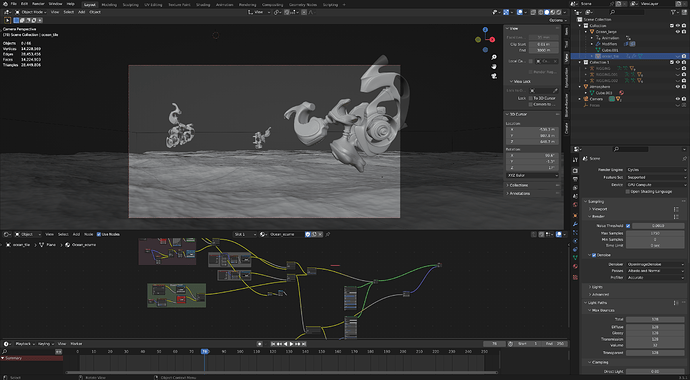Viewport: 690px width, 380px height.
Task: Open the Prefilter Accurate dropdown
Action: coord(657,278)
